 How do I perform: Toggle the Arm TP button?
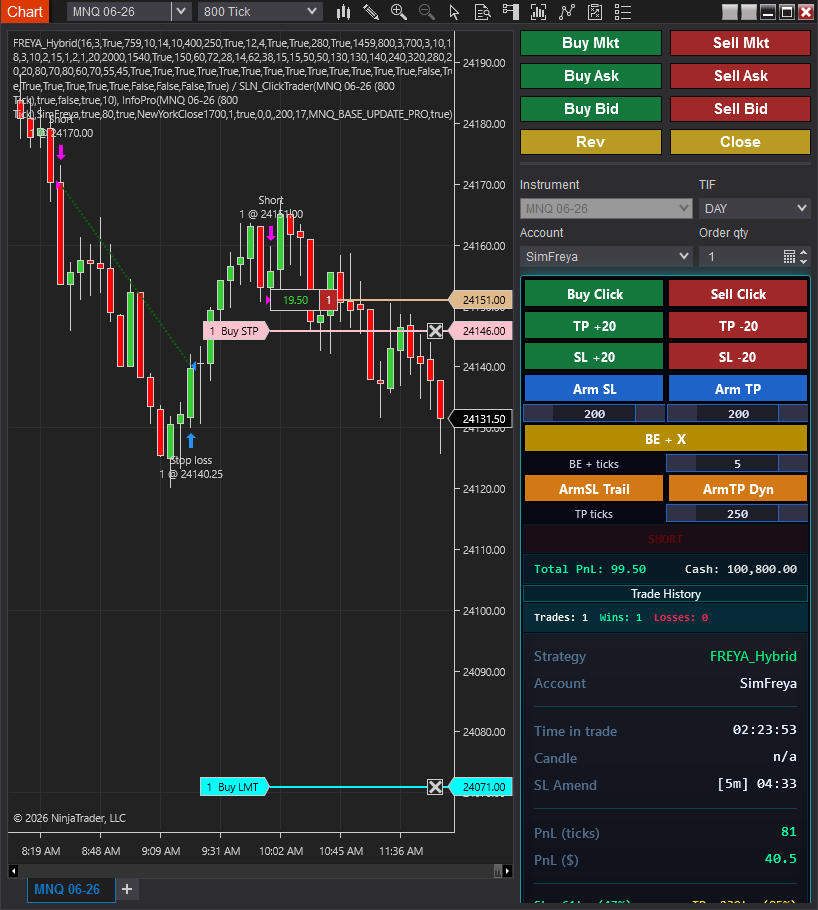[x=737, y=389]
